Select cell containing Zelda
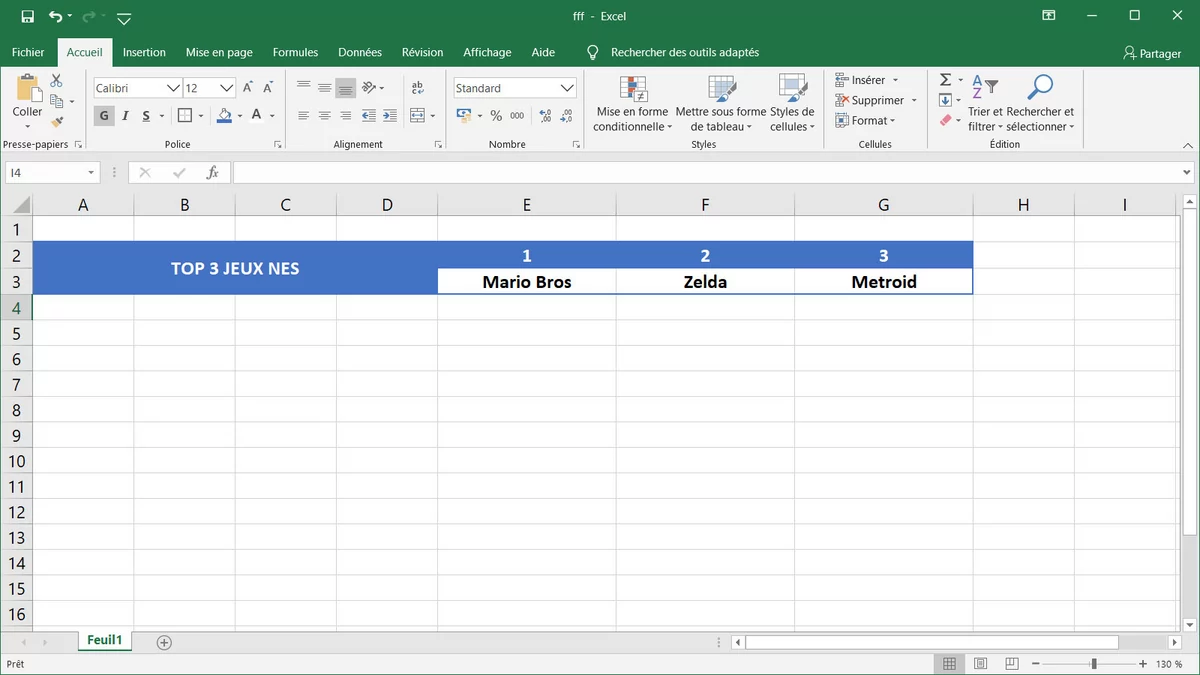 coord(705,282)
